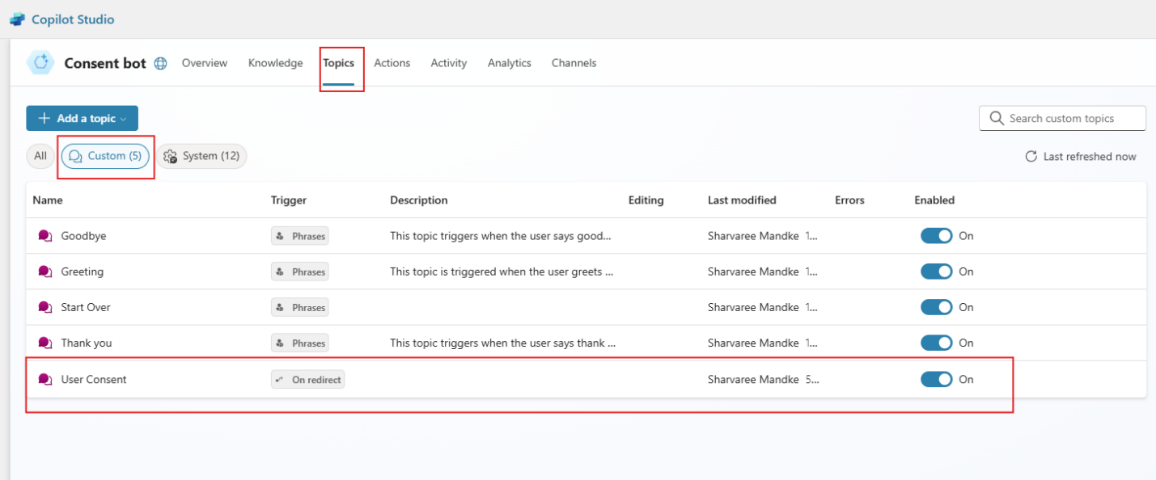The height and width of the screenshot is (480, 1156).
Task: Expand the Add a topic dropdown chevron
Action: [x=123, y=119]
